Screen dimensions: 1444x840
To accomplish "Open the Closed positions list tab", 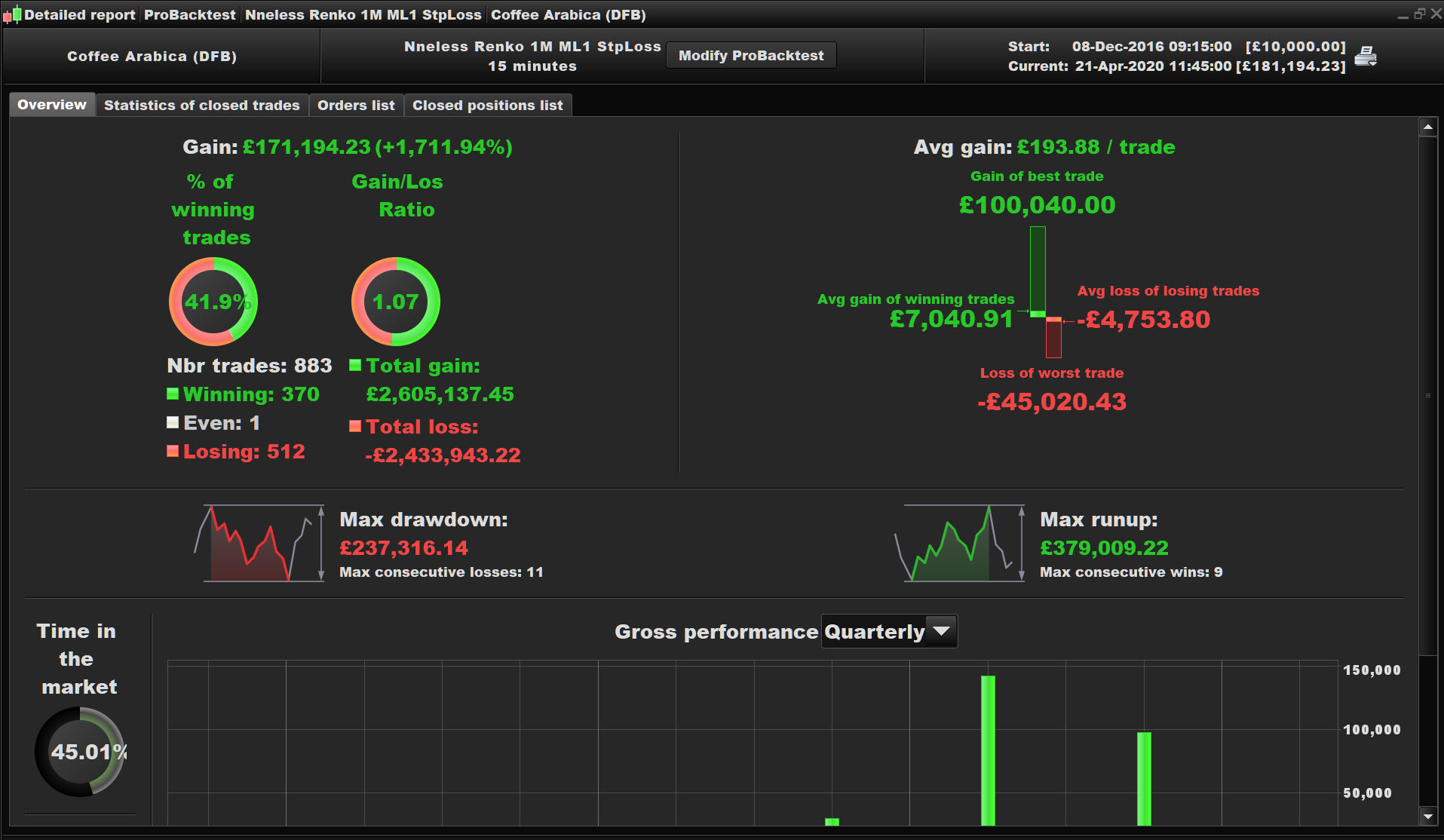I will 488,106.
